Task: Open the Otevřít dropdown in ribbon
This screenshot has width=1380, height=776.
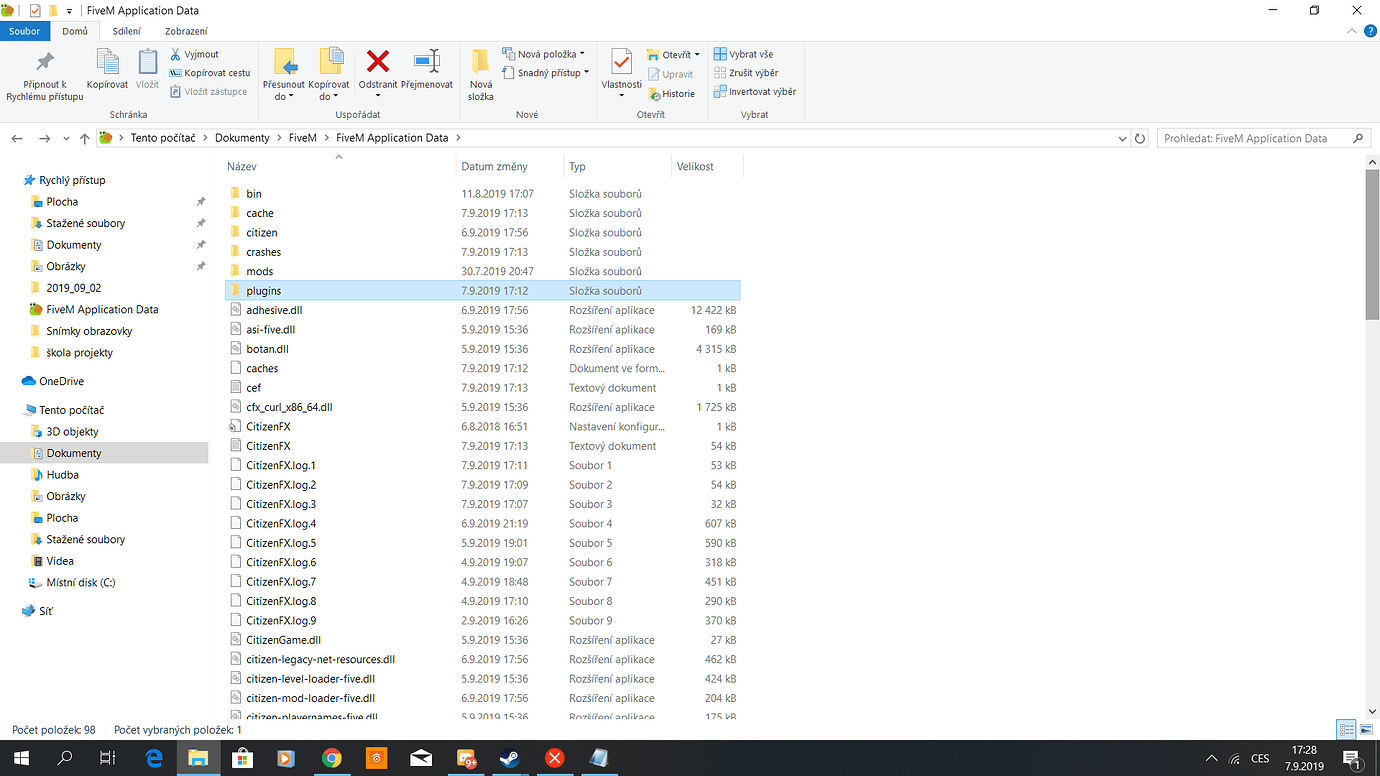Action: point(697,55)
